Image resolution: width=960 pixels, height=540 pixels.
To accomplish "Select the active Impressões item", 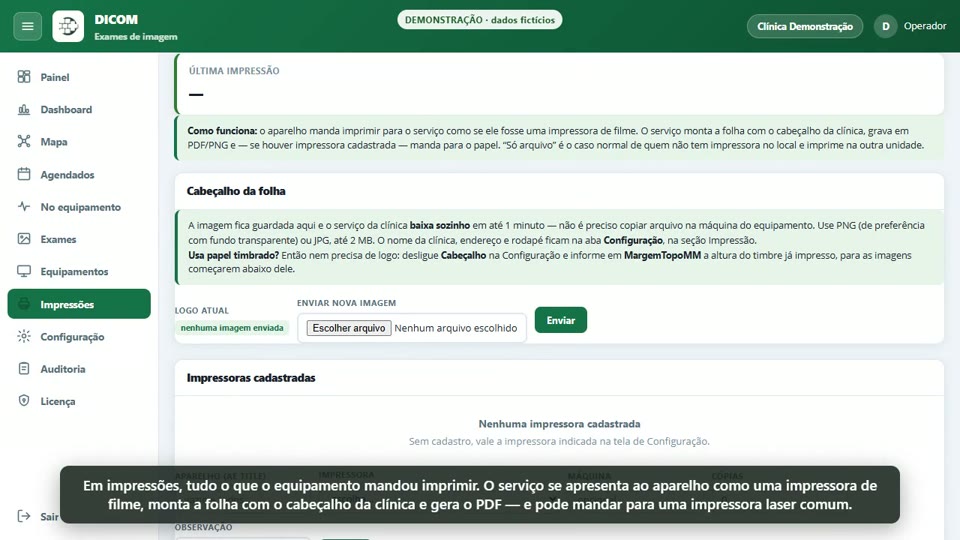I will point(79,304).
